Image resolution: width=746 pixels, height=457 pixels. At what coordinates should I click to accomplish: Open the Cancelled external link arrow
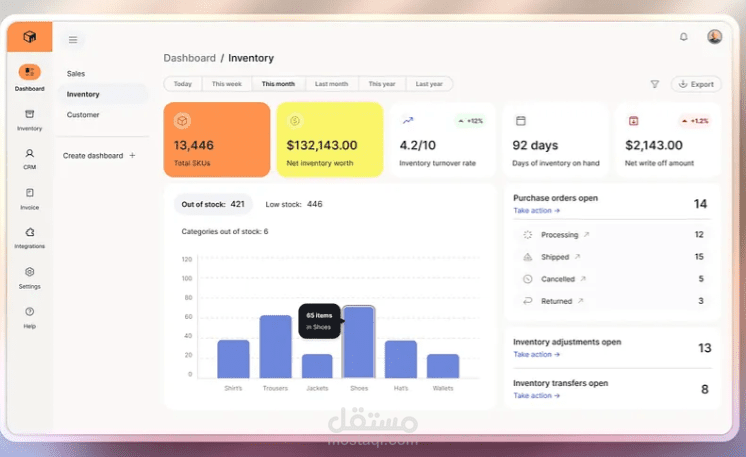click(583, 278)
